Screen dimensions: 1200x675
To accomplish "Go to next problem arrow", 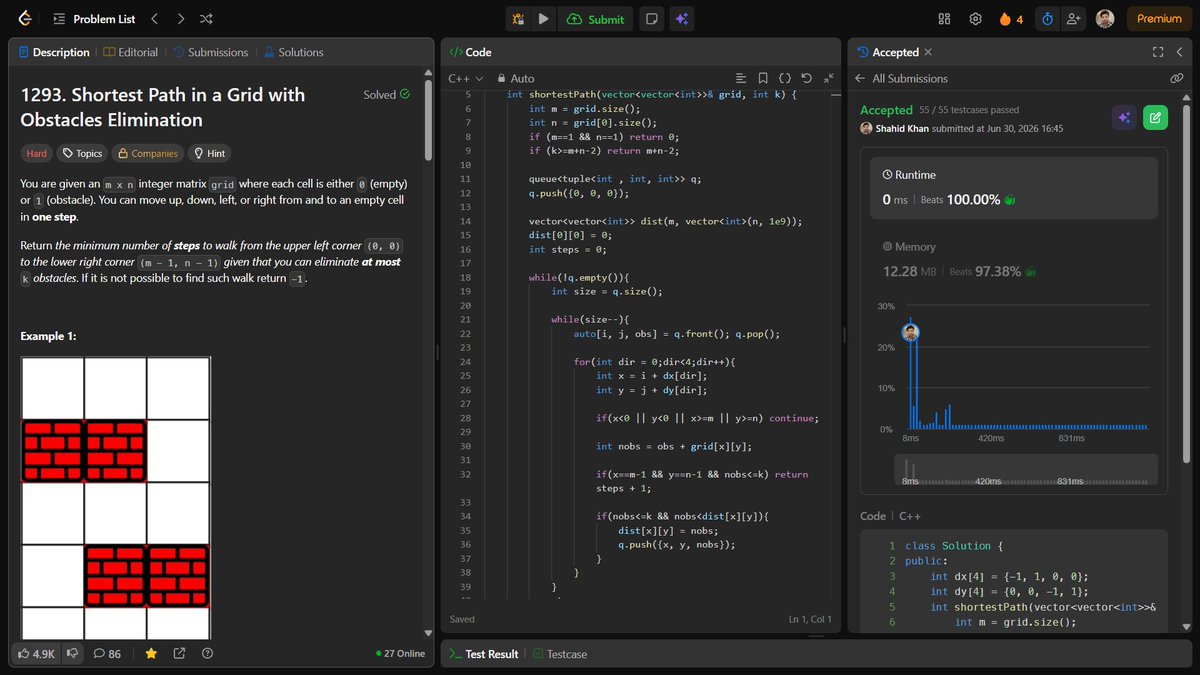I will 180,18.
